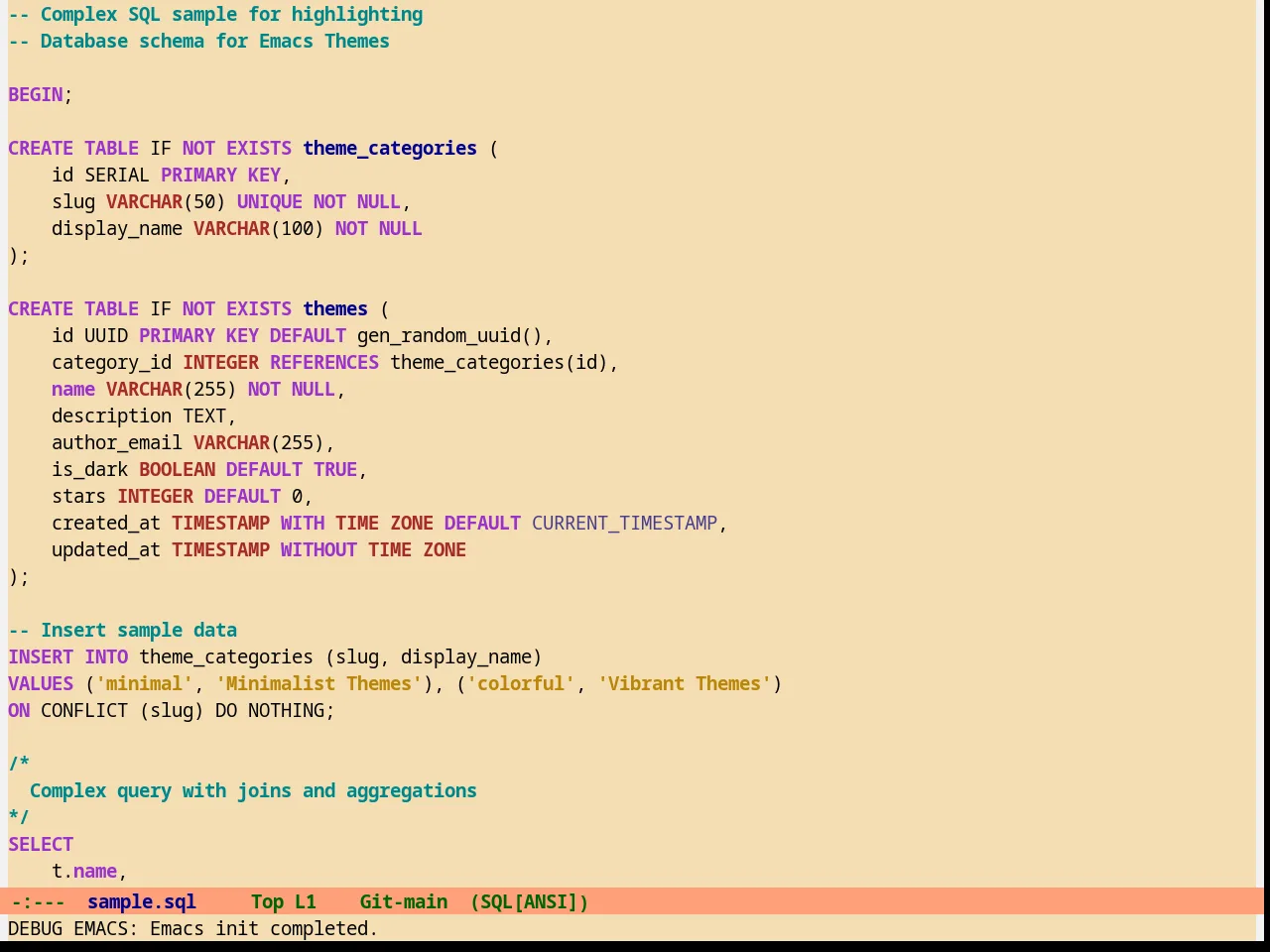Click the VARCHAR(50) type on slug line

click(x=166, y=201)
